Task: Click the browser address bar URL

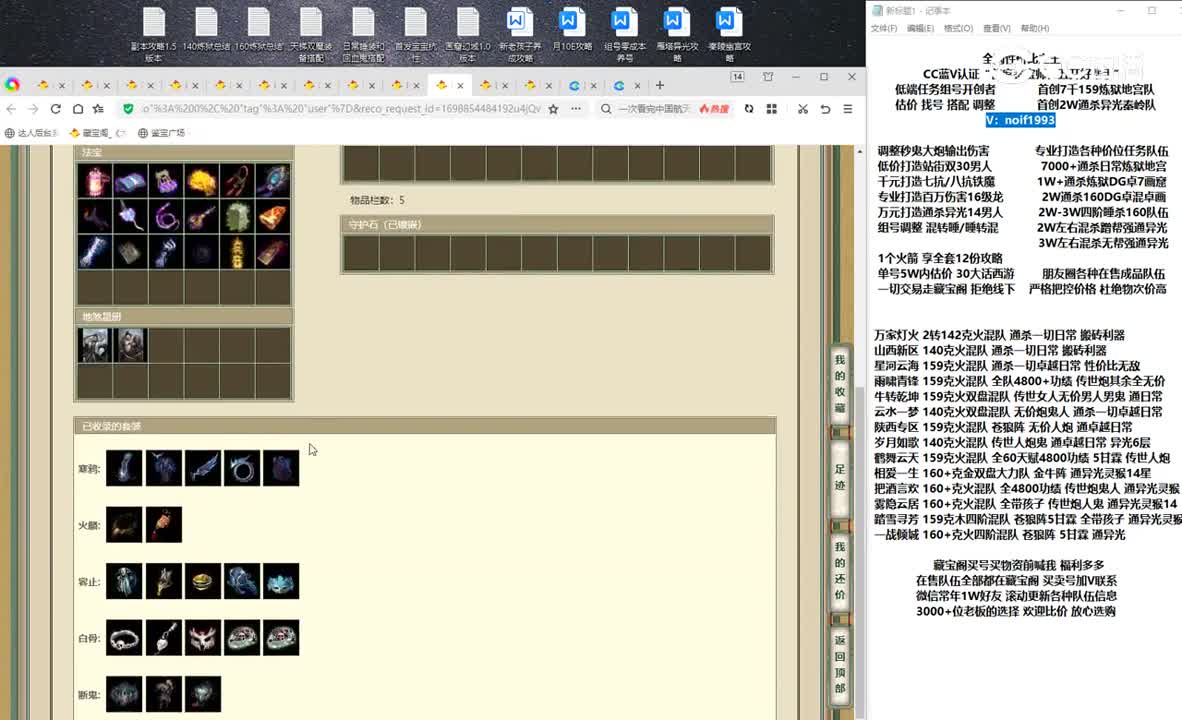Action: click(x=340, y=109)
